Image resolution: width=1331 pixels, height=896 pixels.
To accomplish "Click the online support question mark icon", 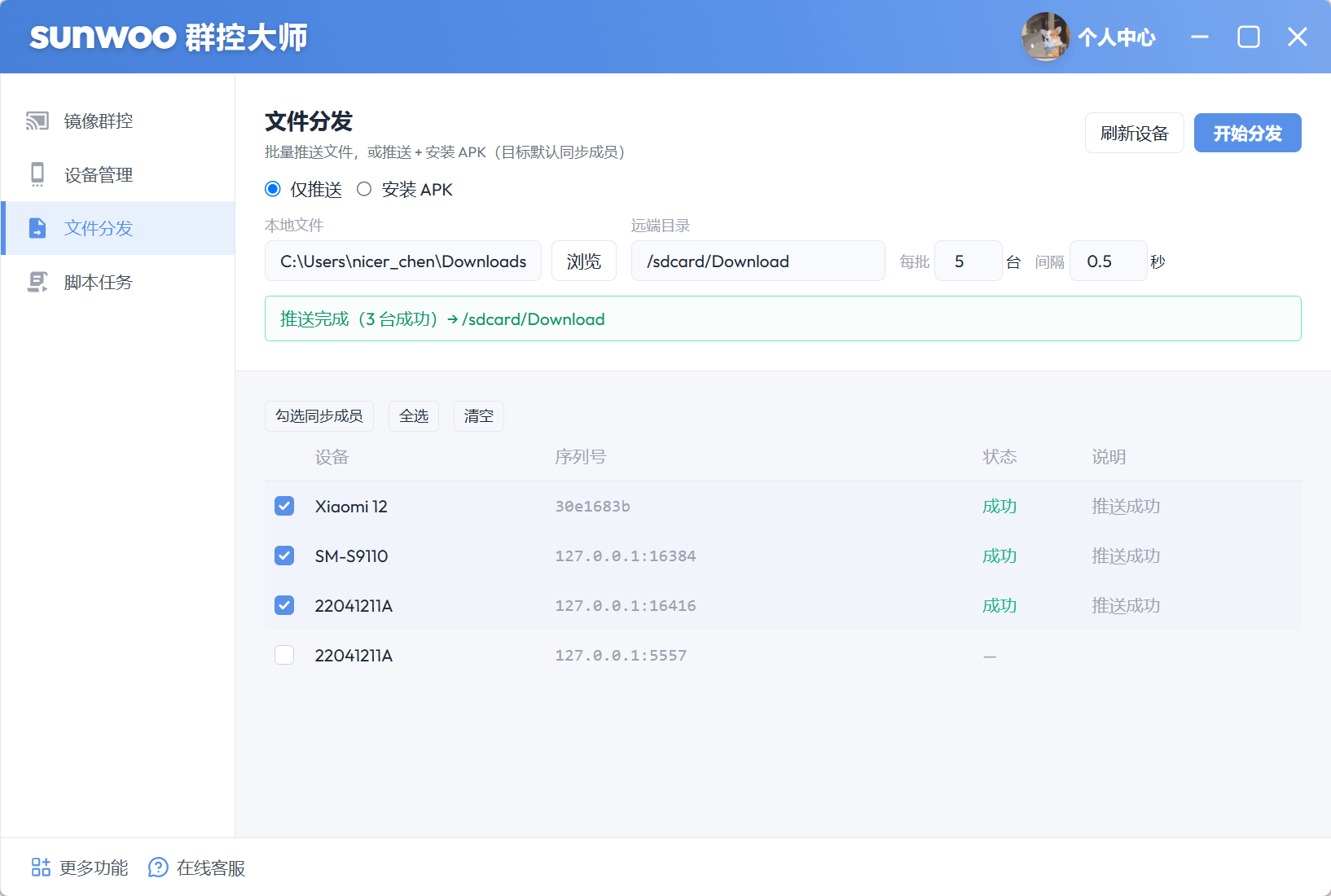I will (x=158, y=867).
